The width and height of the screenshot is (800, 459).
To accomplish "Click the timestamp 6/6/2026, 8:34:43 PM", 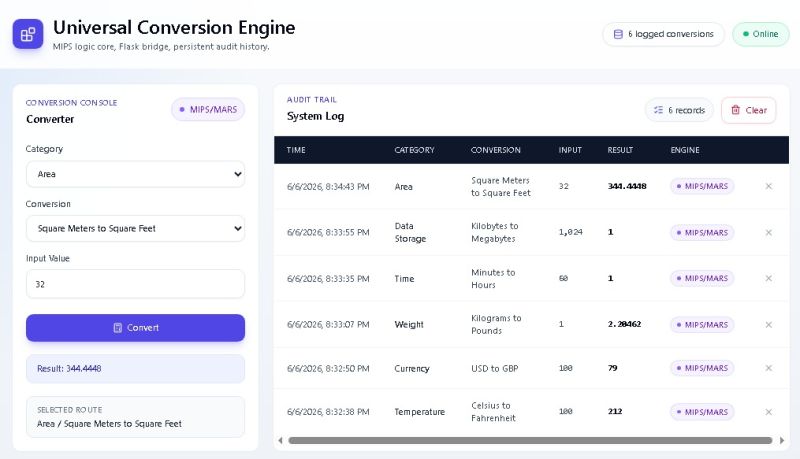I will [x=328, y=187].
